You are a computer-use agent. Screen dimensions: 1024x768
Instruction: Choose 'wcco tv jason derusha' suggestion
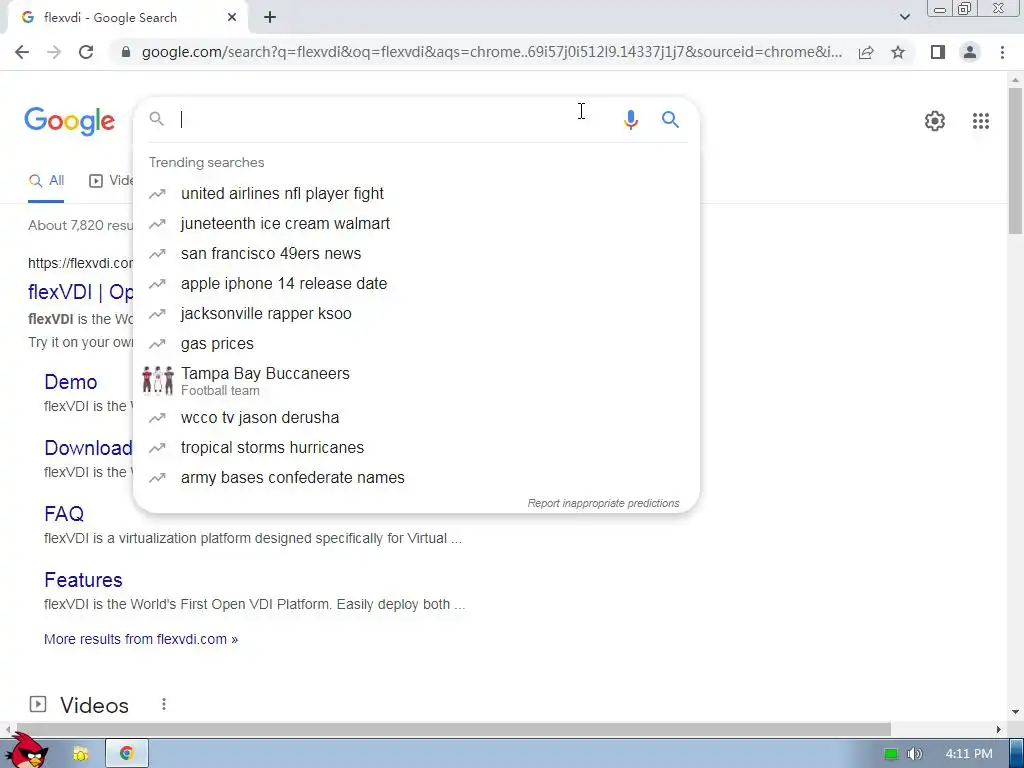416,417
